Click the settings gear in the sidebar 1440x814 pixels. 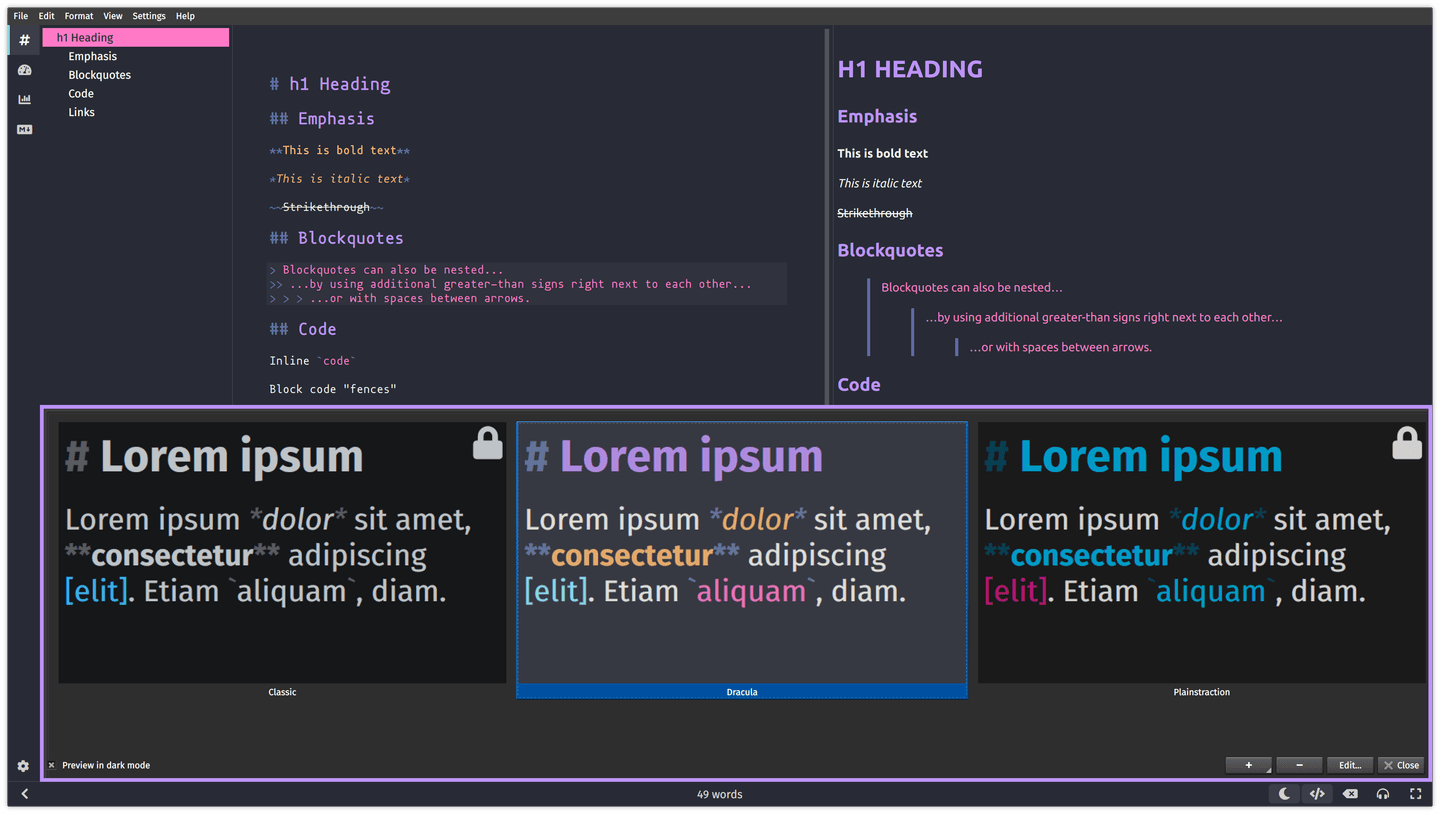pyautogui.click(x=23, y=766)
